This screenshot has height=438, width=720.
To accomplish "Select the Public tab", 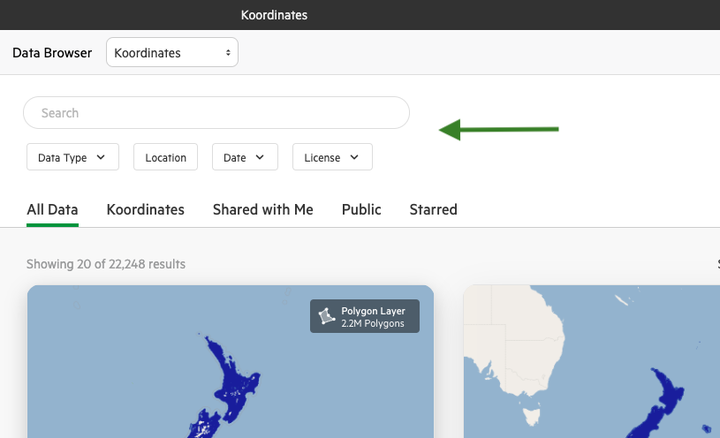I will tap(361, 210).
